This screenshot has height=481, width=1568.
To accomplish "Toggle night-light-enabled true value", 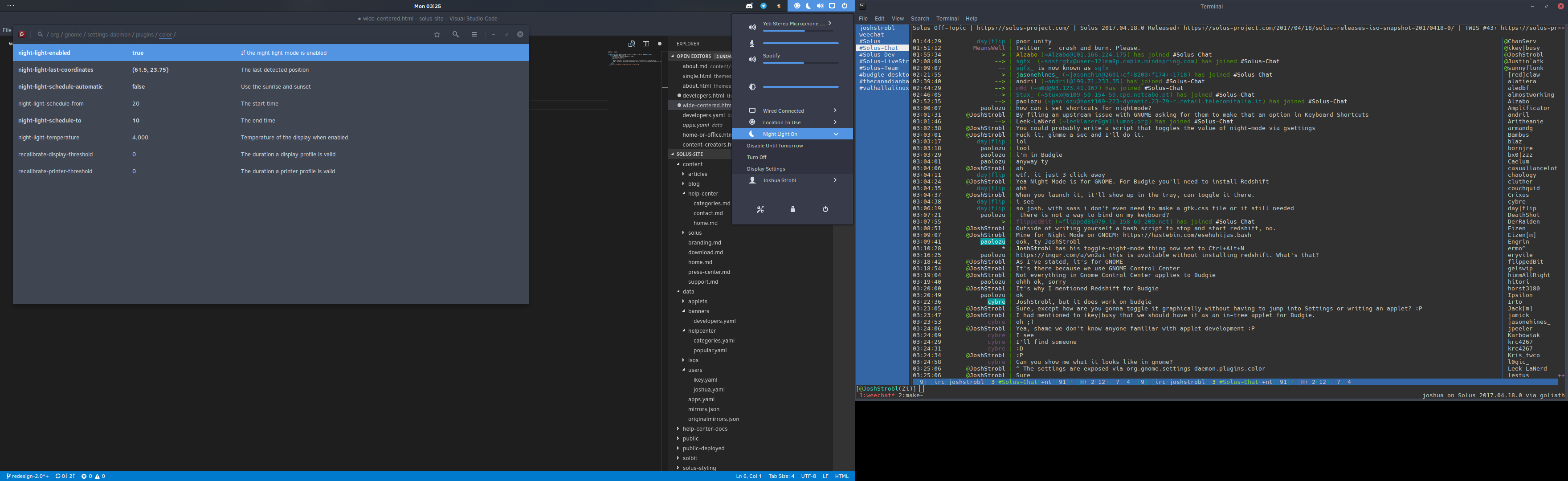I will click(138, 53).
